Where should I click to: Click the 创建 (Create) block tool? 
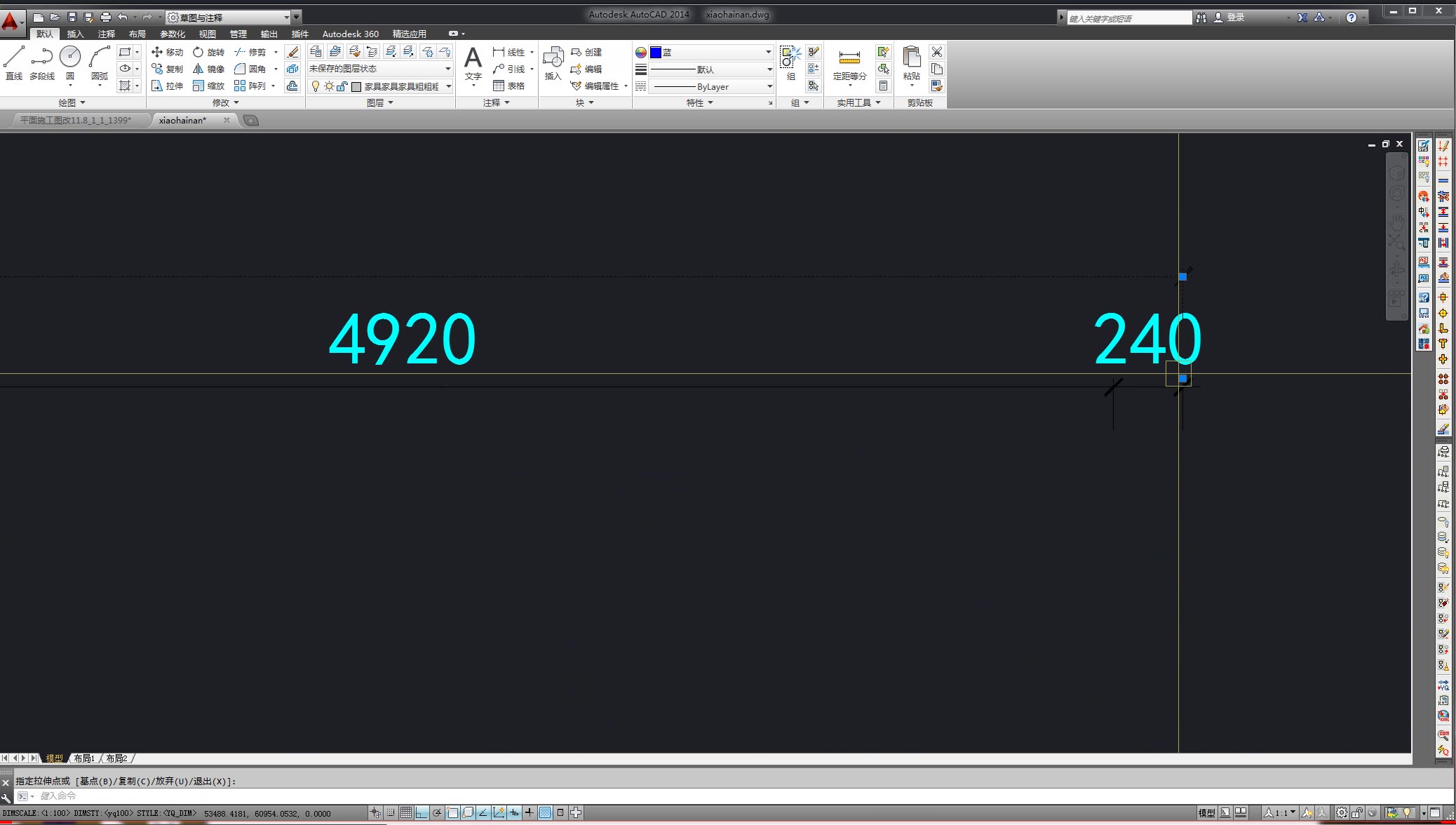[x=586, y=52]
